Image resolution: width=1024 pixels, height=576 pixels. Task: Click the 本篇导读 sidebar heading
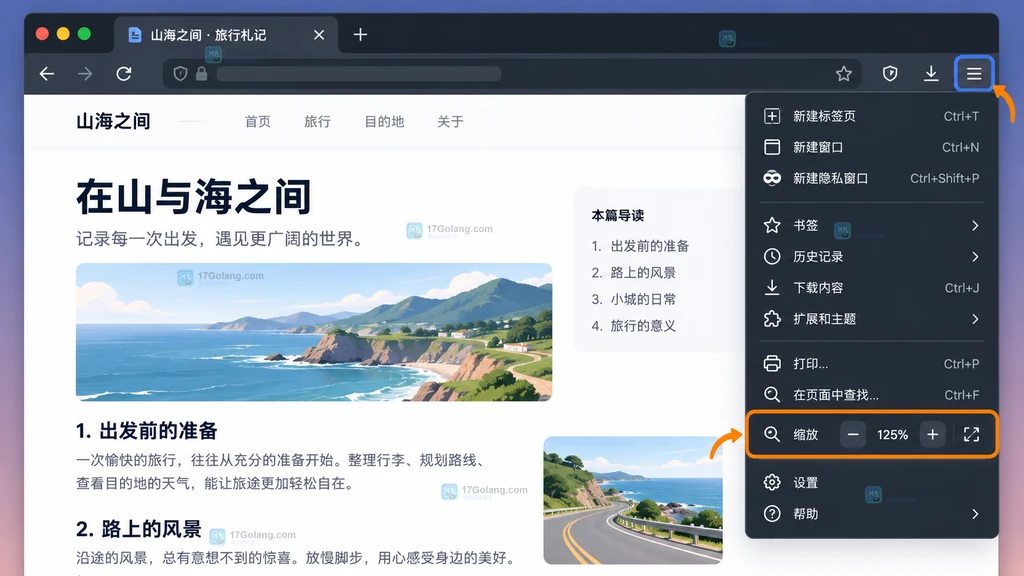(618, 216)
